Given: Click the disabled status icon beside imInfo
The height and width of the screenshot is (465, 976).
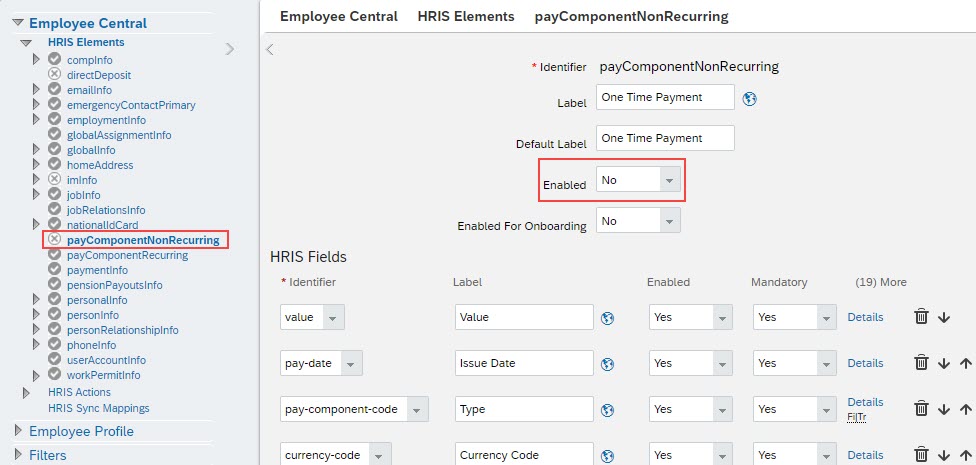Looking at the screenshot, I should [55, 179].
